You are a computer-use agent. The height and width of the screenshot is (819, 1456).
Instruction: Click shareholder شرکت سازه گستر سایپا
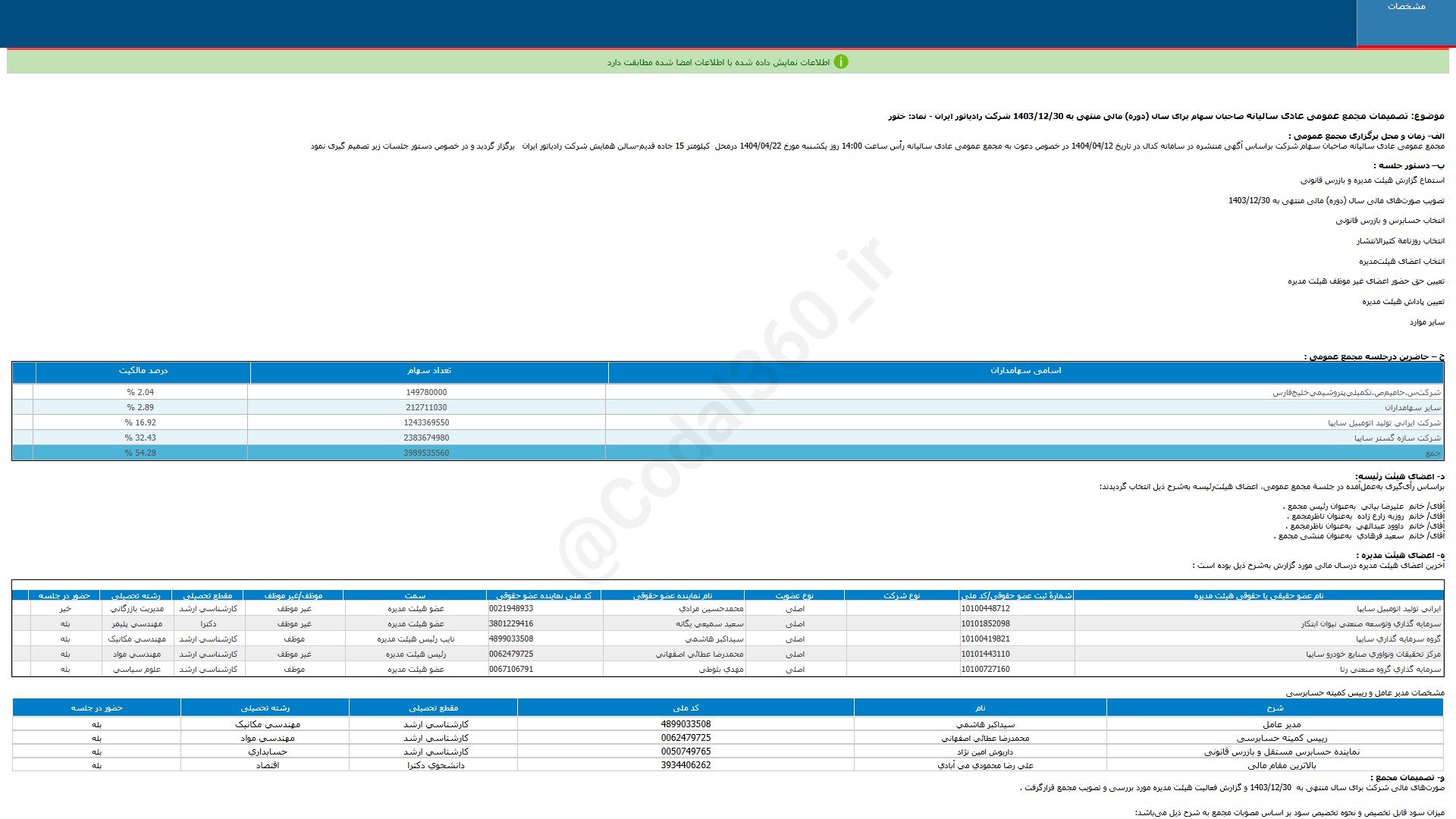[1398, 438]
